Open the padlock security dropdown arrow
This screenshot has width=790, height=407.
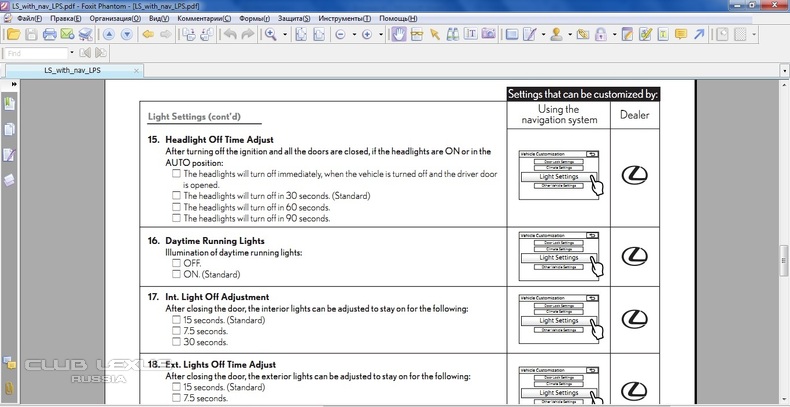coord(615,35)
